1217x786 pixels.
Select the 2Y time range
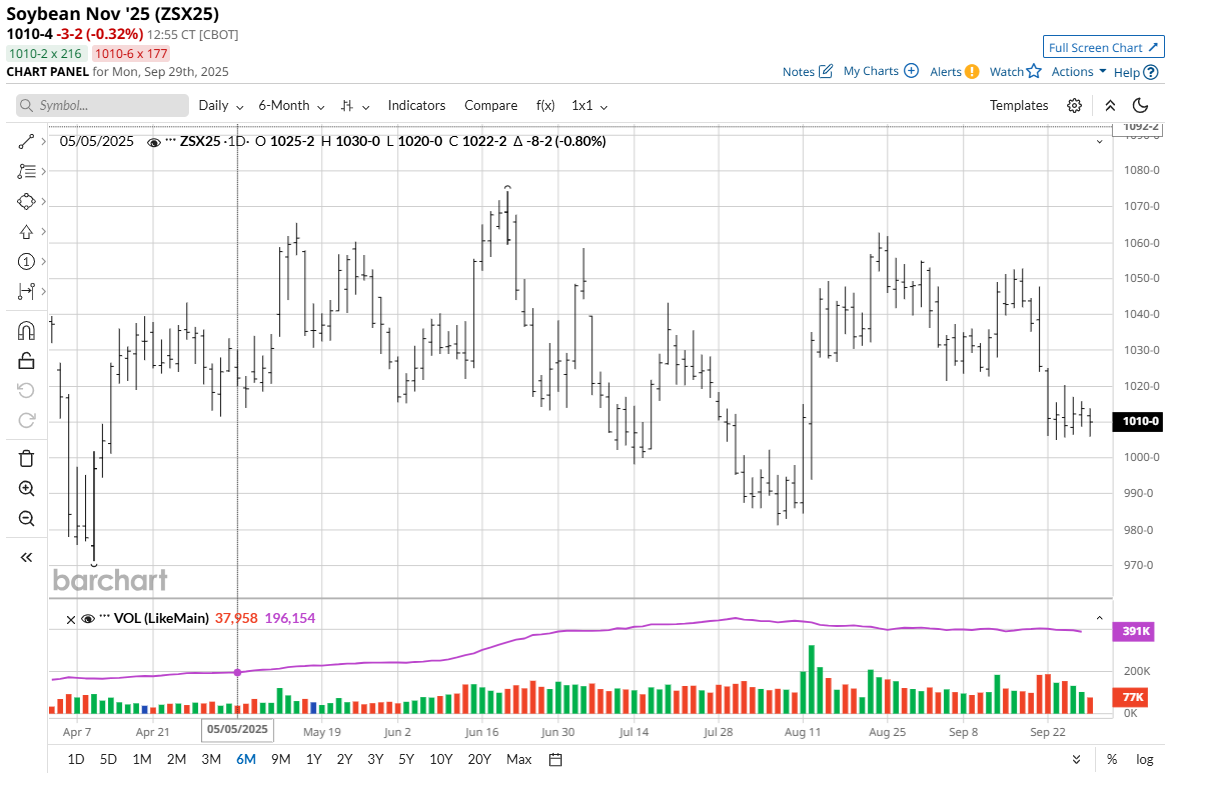[344, 759]
